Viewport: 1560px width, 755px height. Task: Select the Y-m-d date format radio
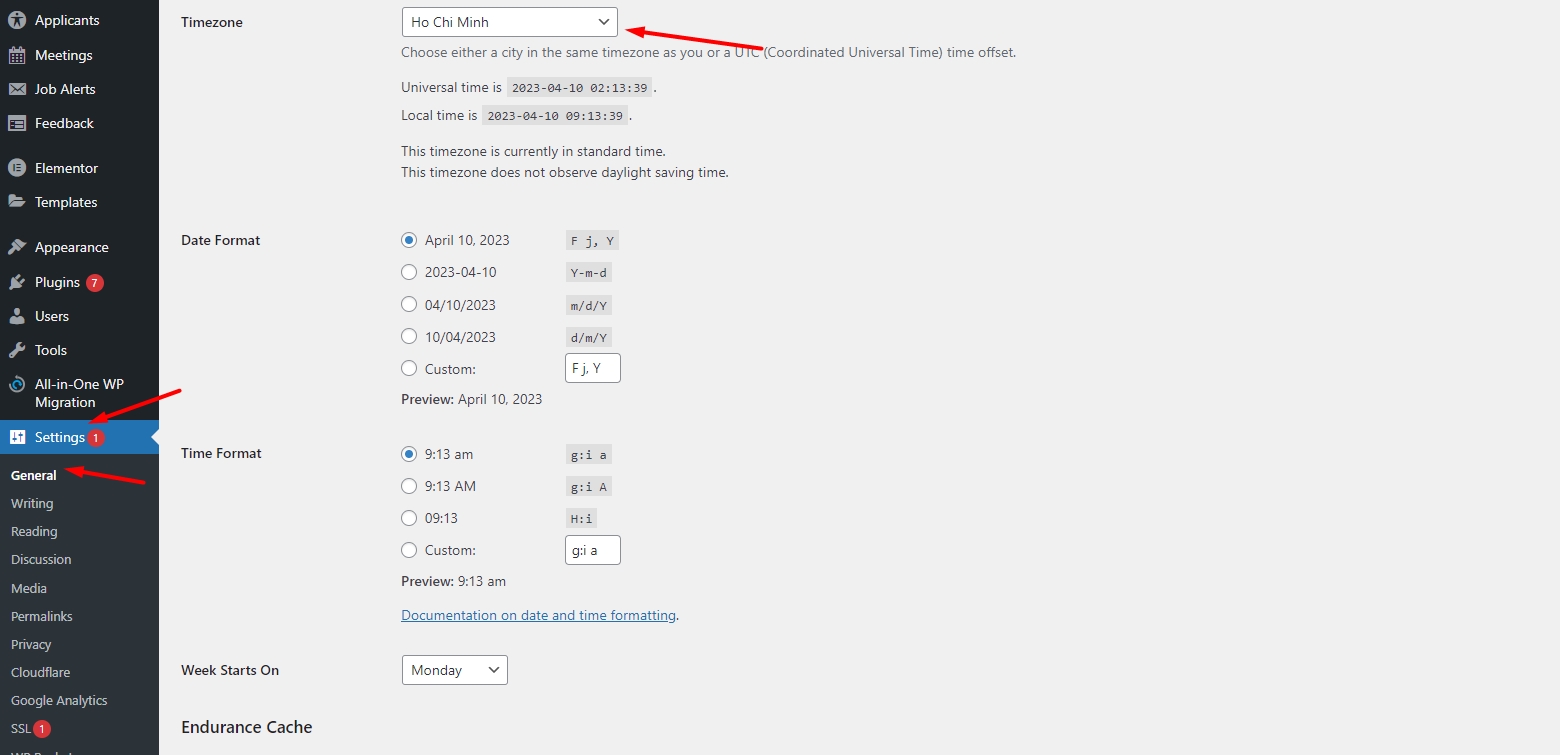coord(409,272)
